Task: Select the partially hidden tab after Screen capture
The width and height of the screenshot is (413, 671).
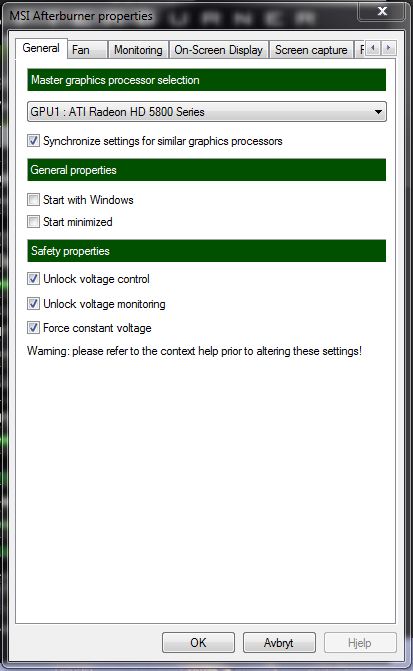Action: 360,50
